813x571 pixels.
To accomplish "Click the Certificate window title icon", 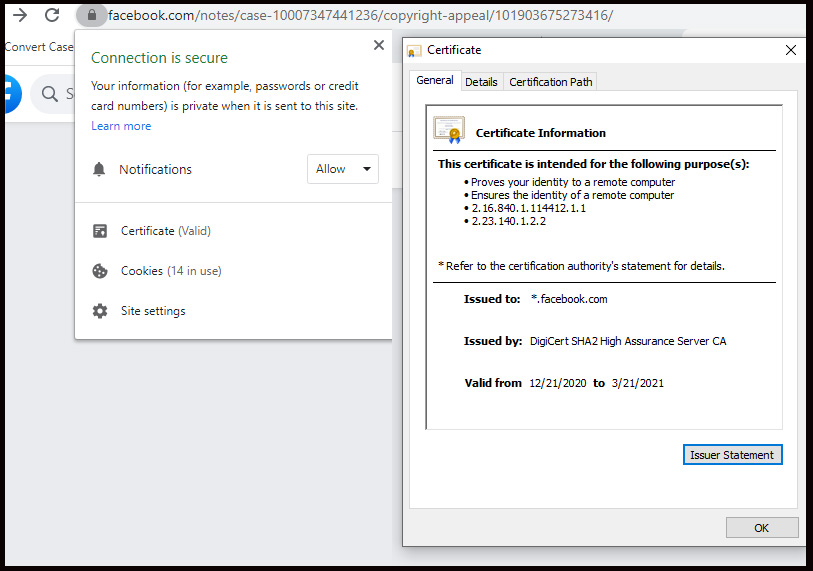I will click(x=414, y=51).
